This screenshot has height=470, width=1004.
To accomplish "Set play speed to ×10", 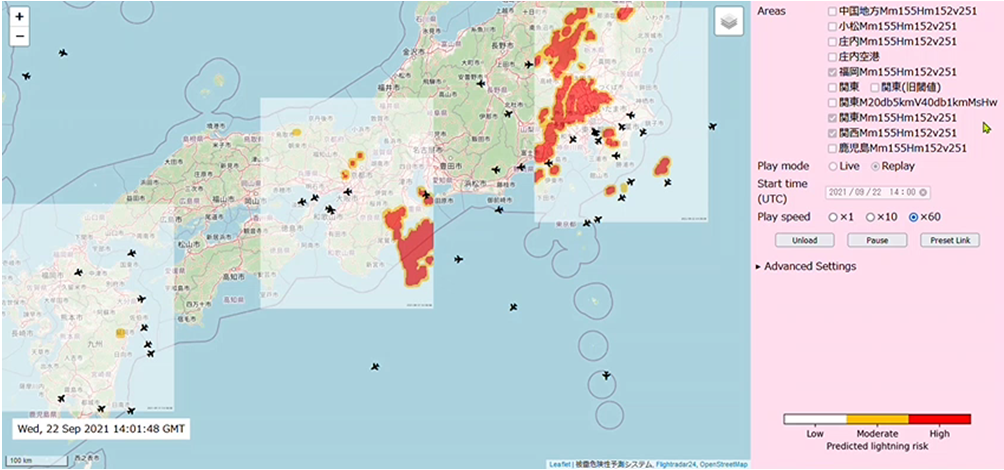I will (873, 217).
